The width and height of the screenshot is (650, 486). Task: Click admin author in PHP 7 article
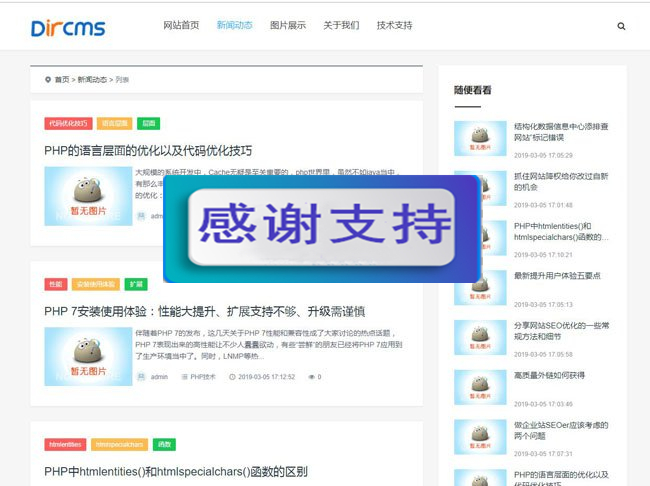[159, 377]
